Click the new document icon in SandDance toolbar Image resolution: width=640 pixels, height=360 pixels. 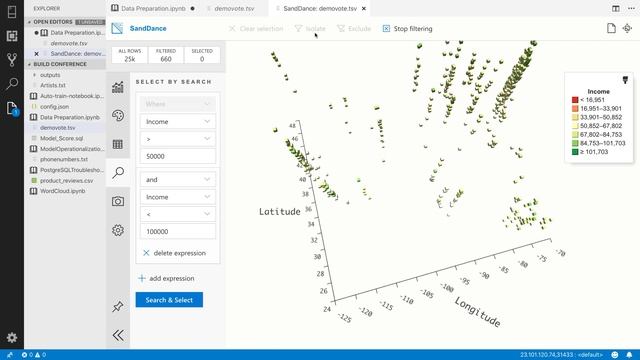click(x=611, y=28)
